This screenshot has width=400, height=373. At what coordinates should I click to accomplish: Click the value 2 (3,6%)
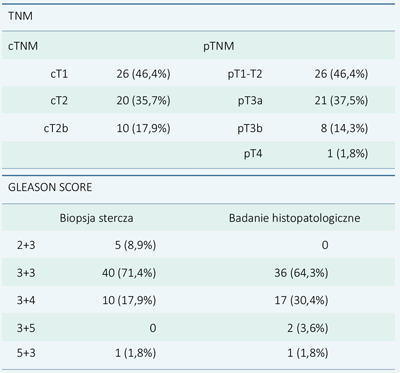click(x=308, y=328)
